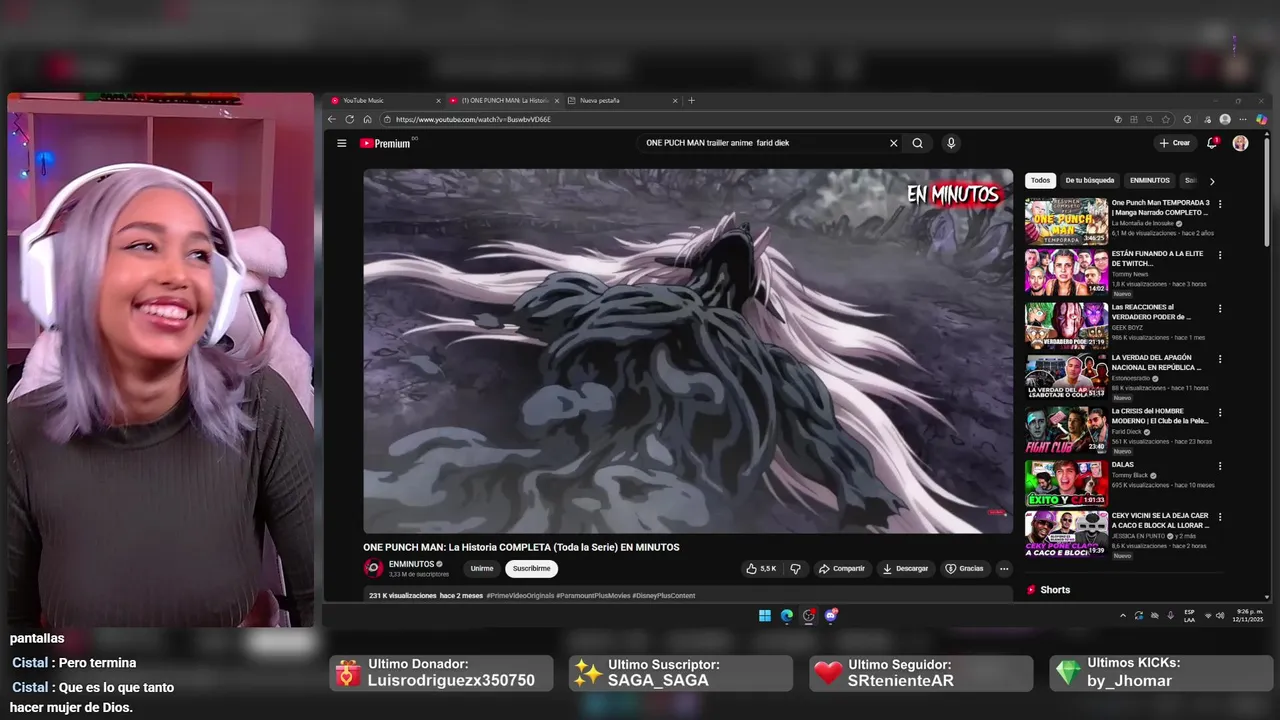Screen dimensions: 1280x720
Task: Open more actions three-dot under video
Action: (1004, 568)
